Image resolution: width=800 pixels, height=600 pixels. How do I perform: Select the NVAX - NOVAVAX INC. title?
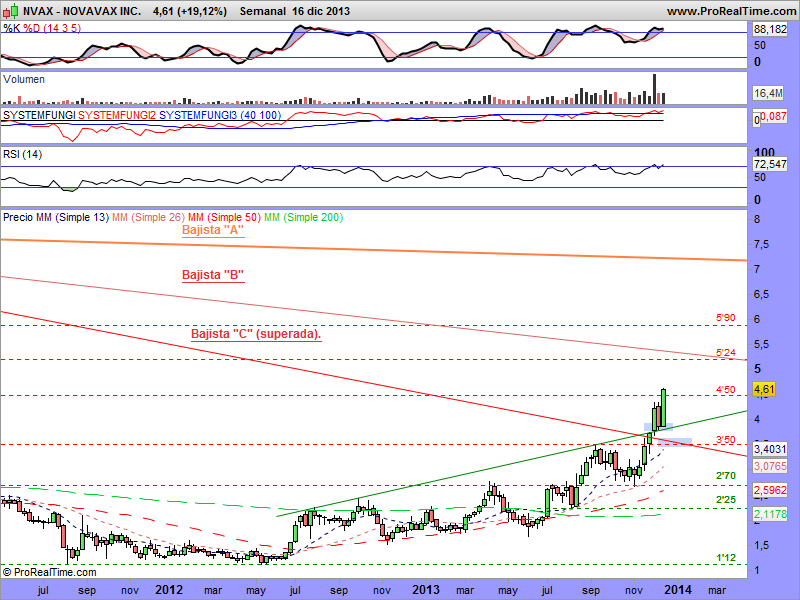point(82,11)
